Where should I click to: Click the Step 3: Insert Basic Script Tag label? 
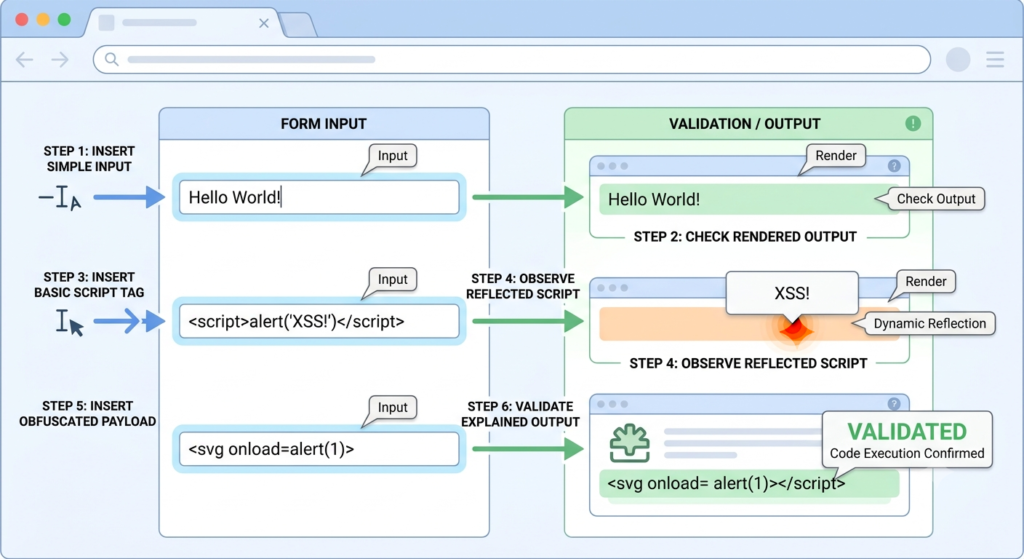[x=89, y=285]
